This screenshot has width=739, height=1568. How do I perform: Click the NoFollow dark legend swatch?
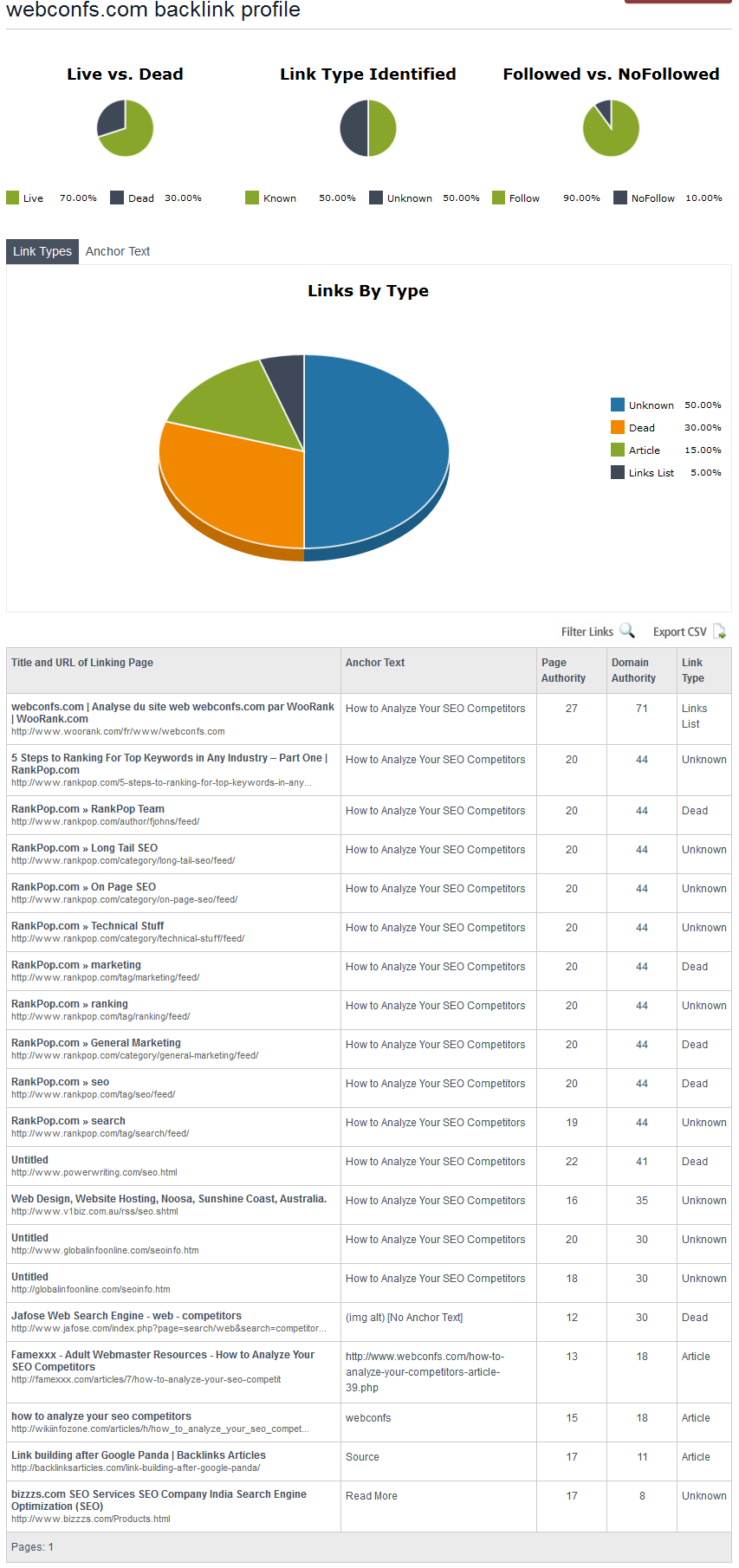click(x=620, y=198)
